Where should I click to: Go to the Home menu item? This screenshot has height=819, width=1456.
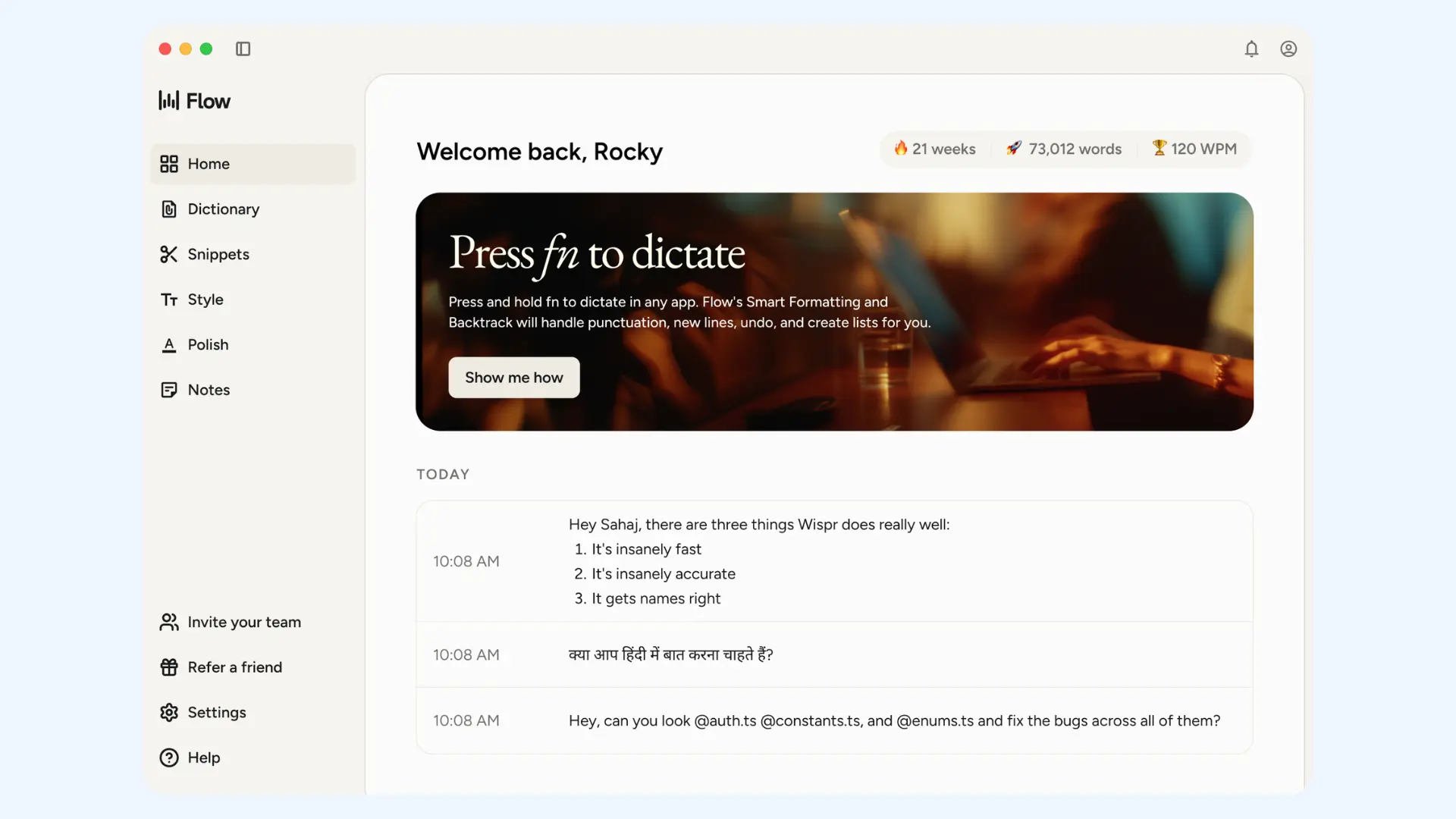253,164
